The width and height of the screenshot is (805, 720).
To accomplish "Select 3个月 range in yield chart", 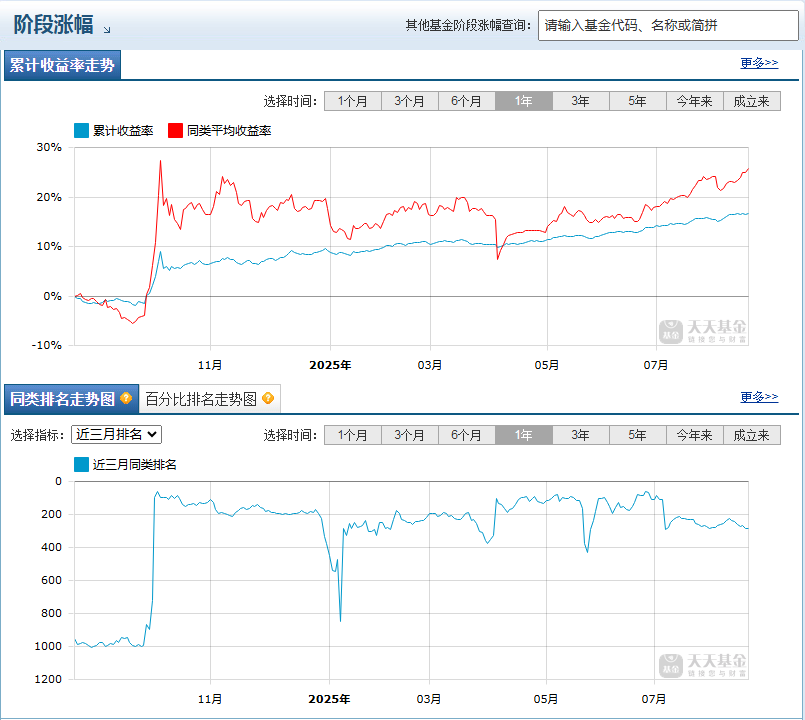I will click(x=410, y=101).
